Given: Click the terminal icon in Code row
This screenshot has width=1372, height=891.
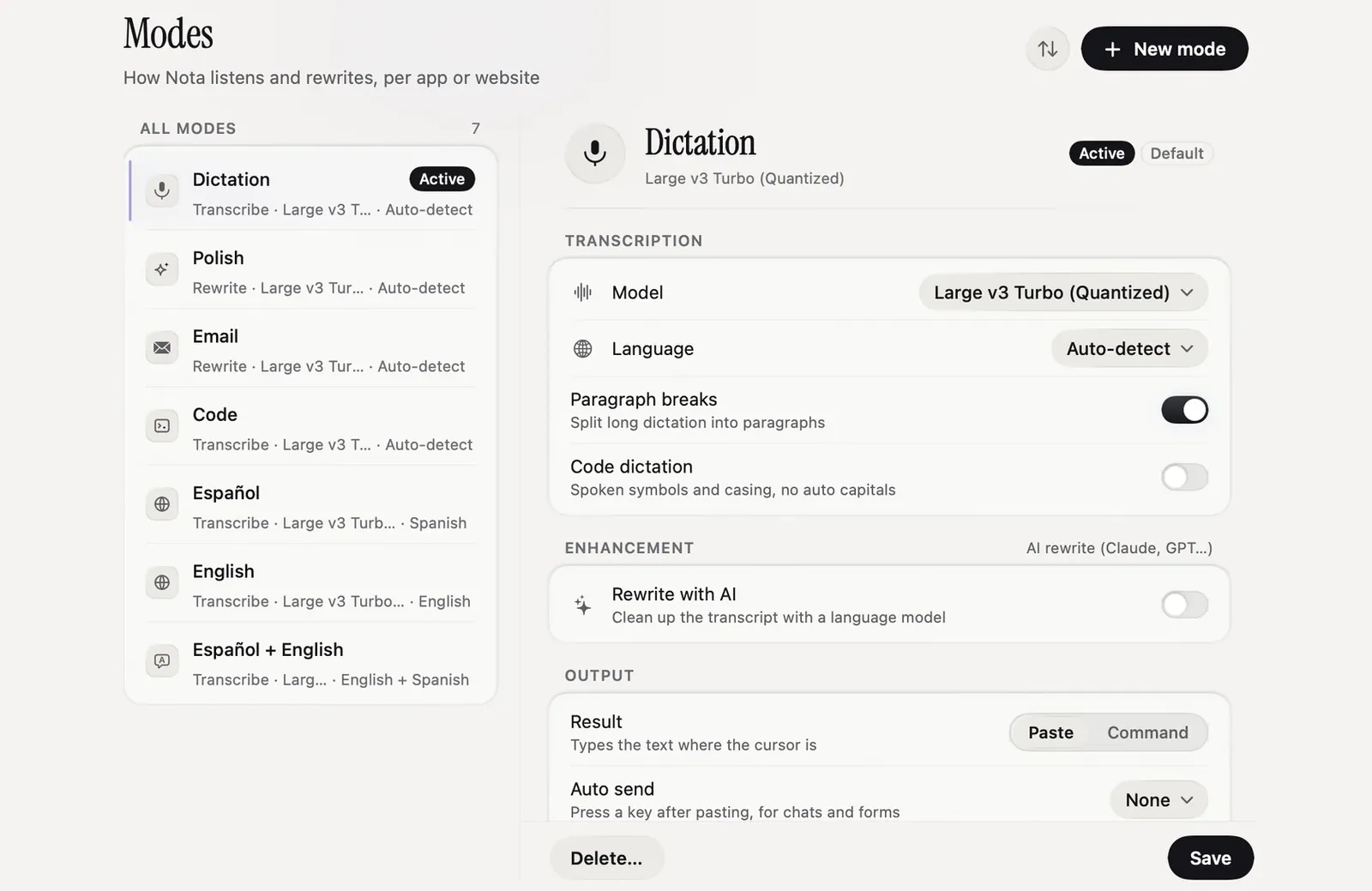Looking at the screenshot, I should click(162, 426).
